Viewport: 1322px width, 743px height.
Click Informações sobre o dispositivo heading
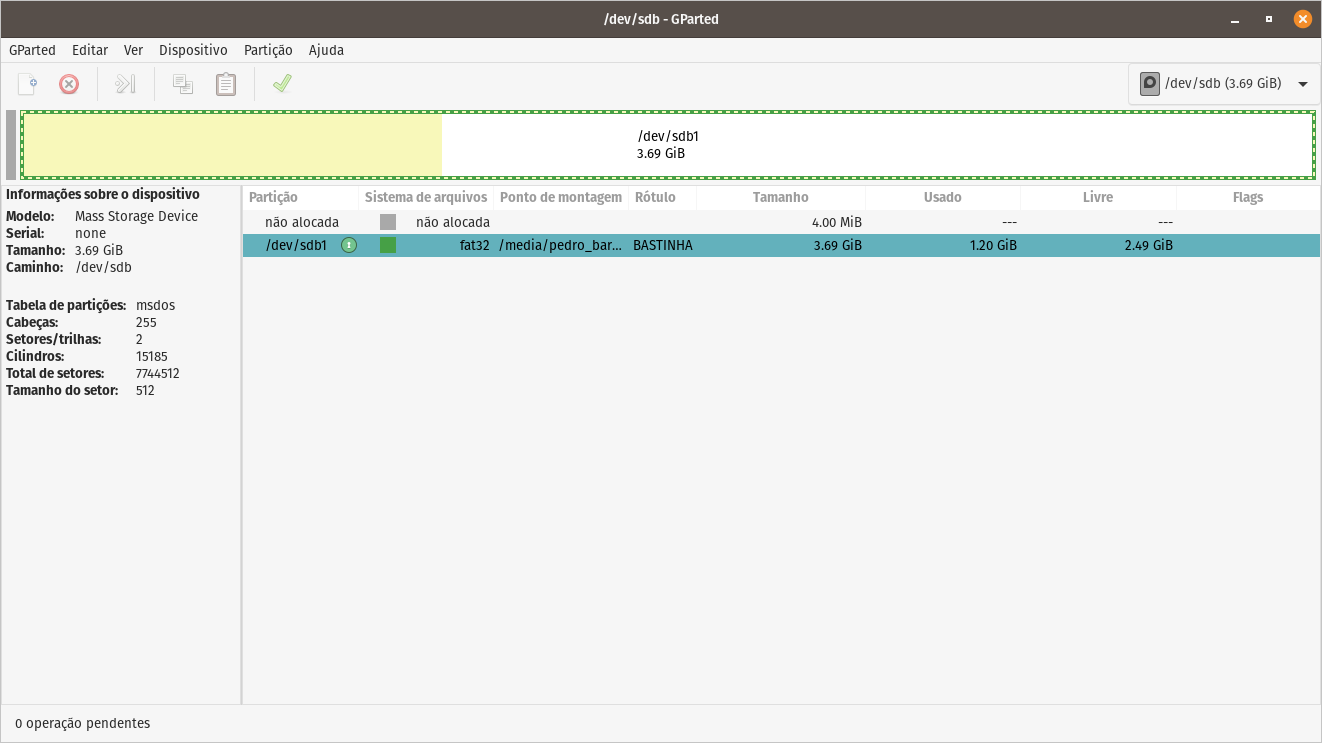coord(103,194)
